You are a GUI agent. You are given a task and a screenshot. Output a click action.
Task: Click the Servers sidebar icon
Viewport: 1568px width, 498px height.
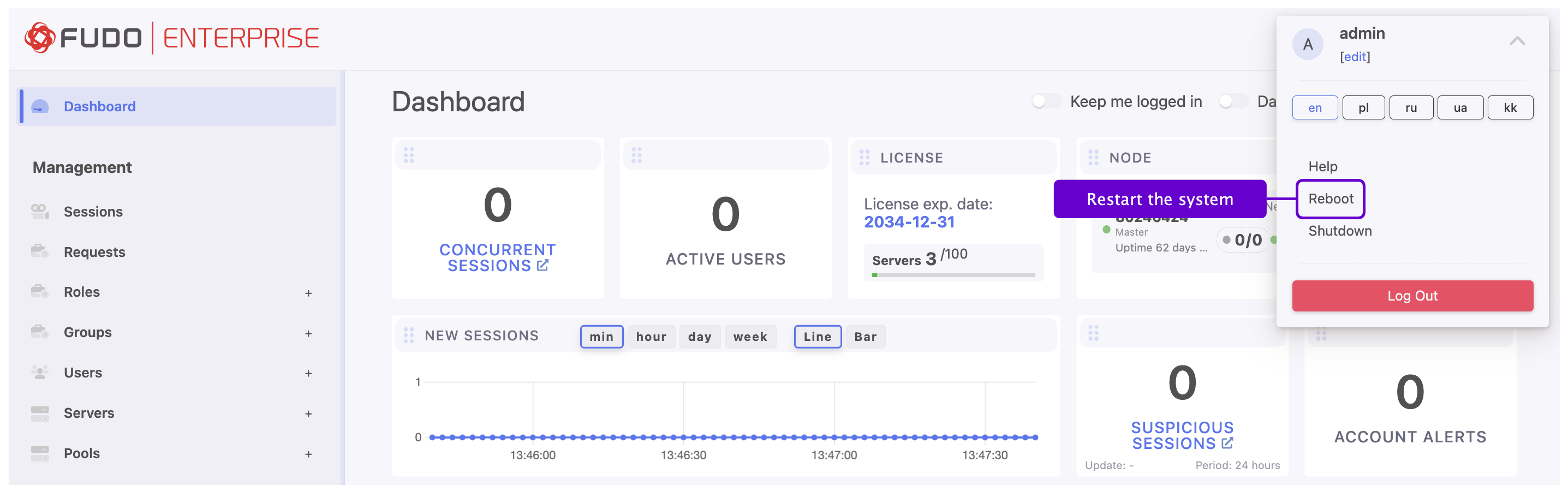(x=39, y=413)
